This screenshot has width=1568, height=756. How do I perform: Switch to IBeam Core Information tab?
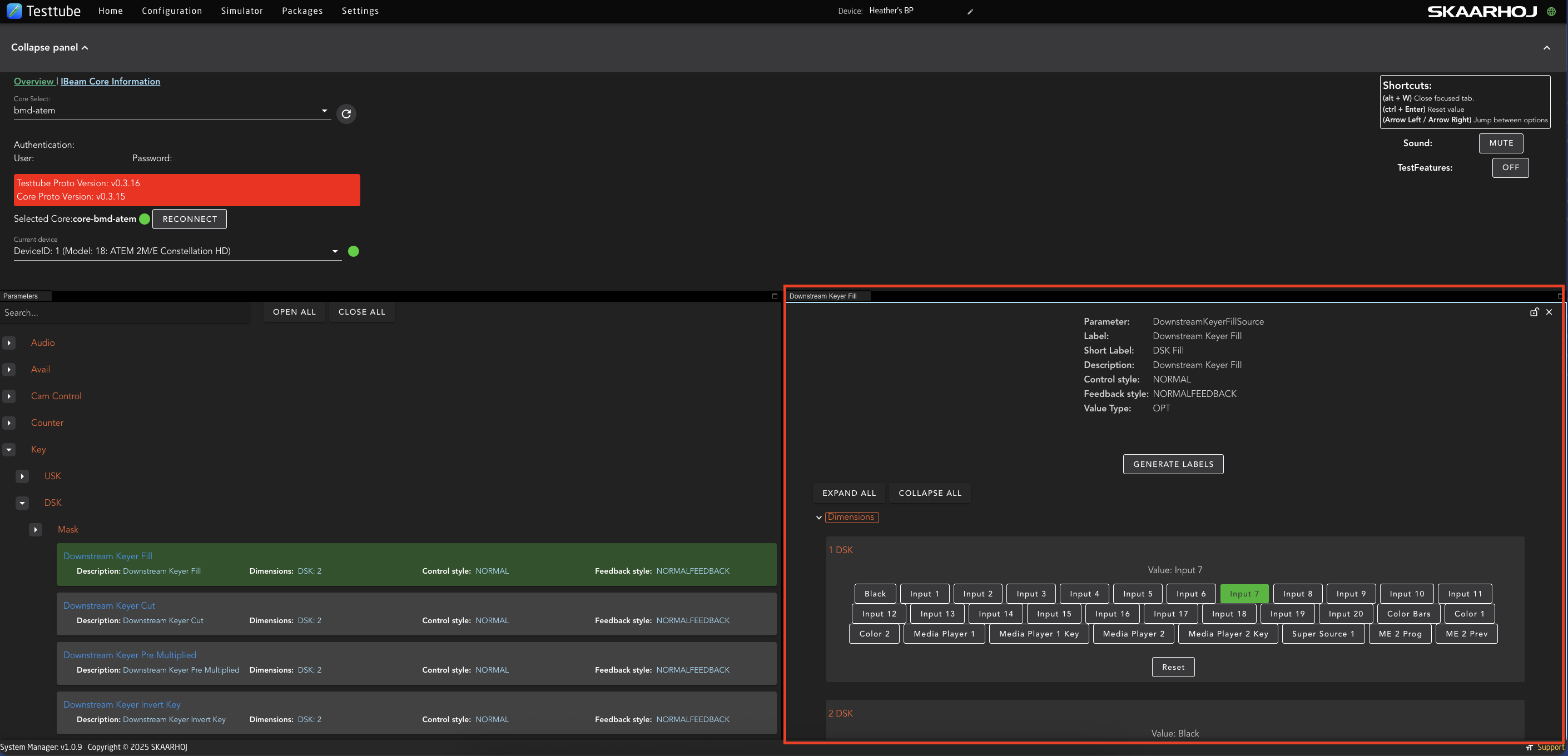pyautogui.click(x=110, y=82)
